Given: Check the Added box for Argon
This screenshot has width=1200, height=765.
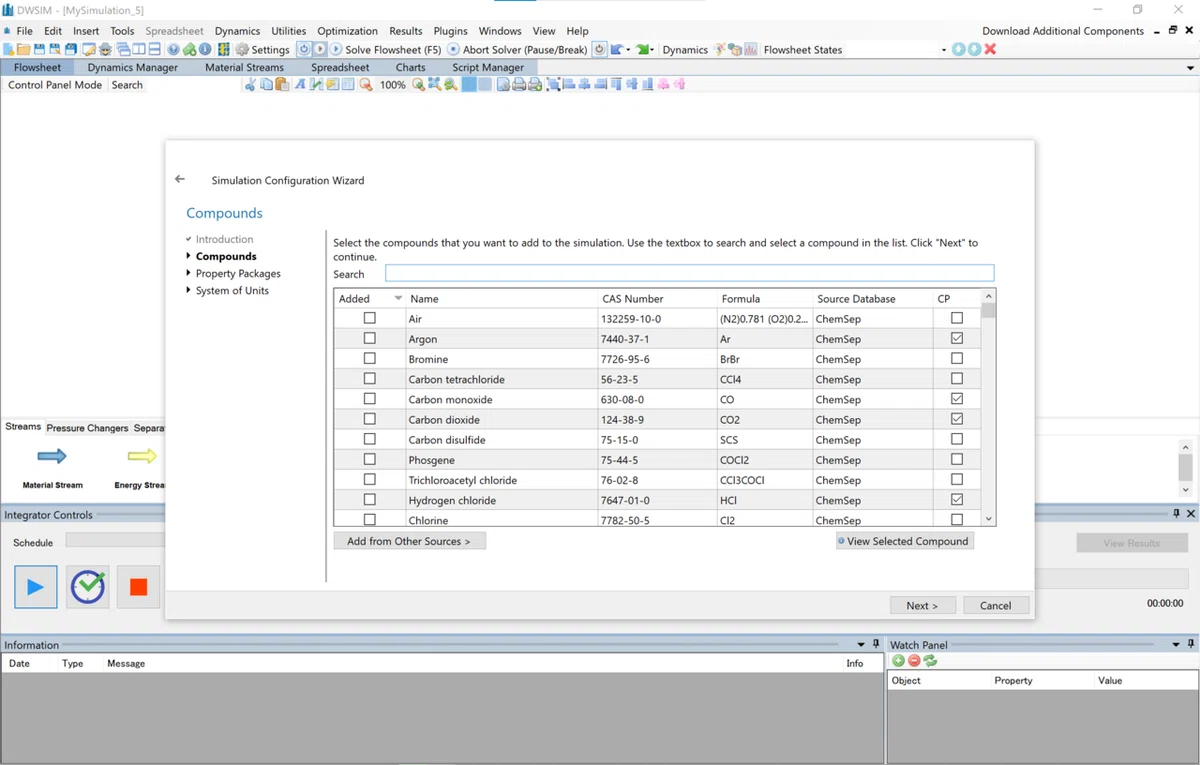Looking at the screenshot, I should pos(370,339).
